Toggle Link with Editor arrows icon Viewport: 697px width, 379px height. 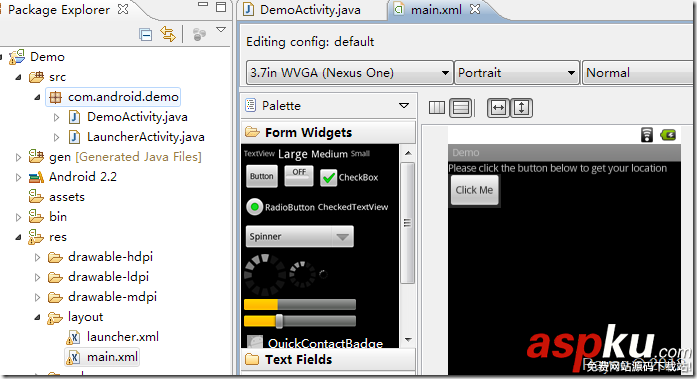(168, 34)
